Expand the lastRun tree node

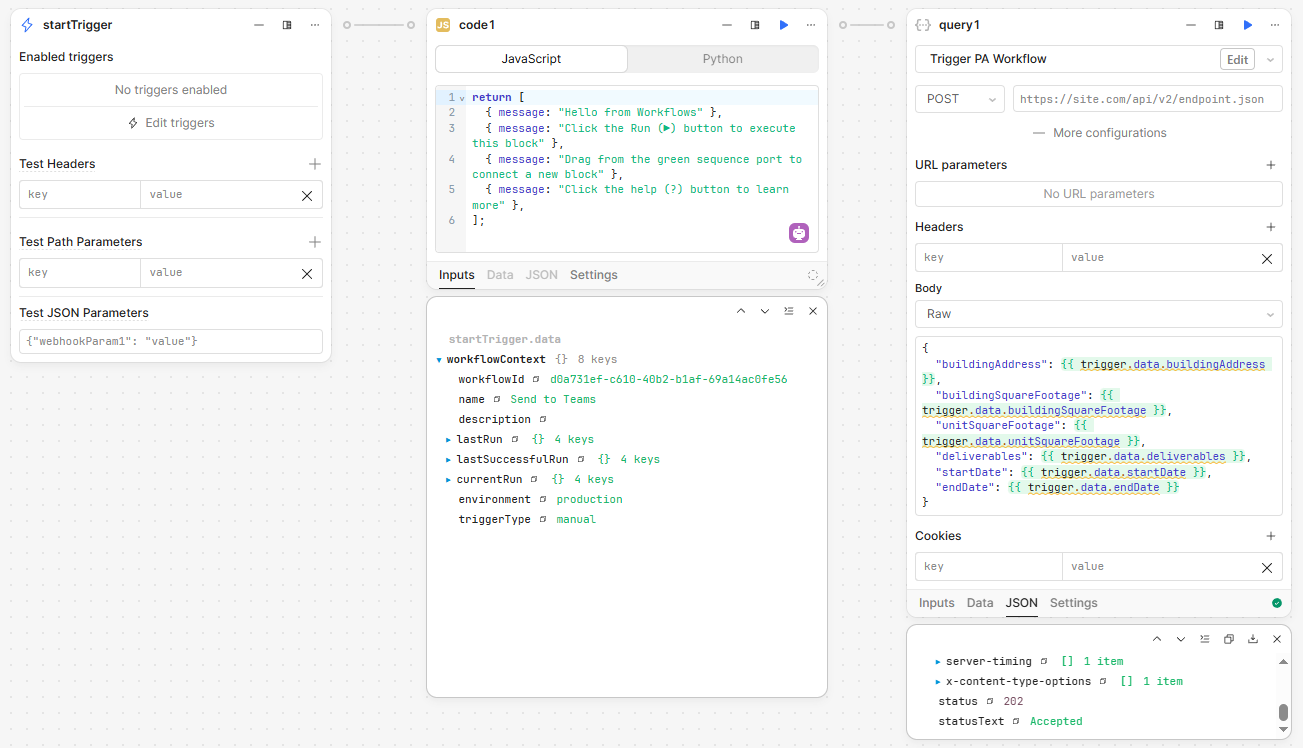tap(449, 439)
